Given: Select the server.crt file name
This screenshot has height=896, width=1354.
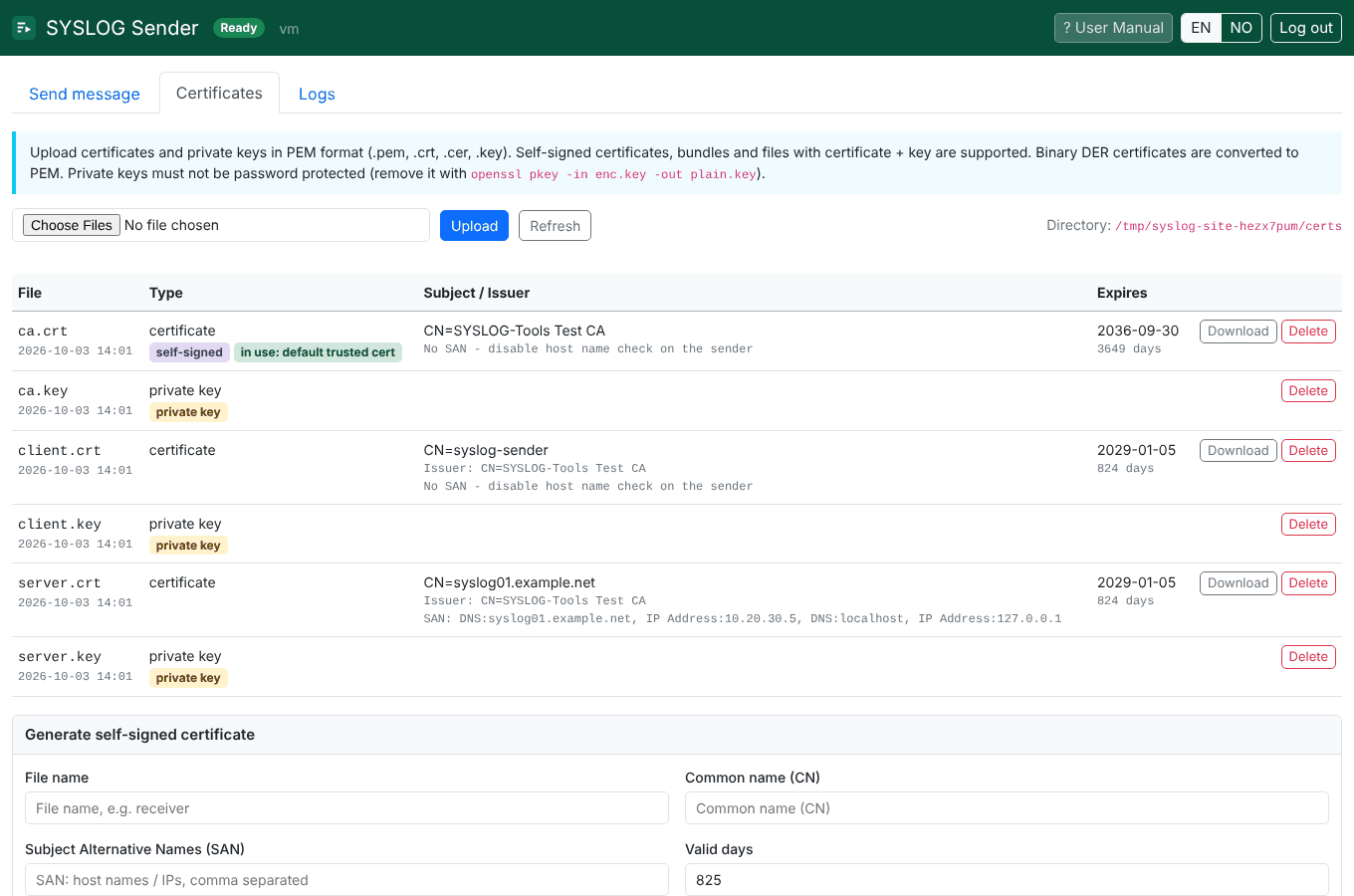Looking at the screenshot, I should click(x=60, y=583).
